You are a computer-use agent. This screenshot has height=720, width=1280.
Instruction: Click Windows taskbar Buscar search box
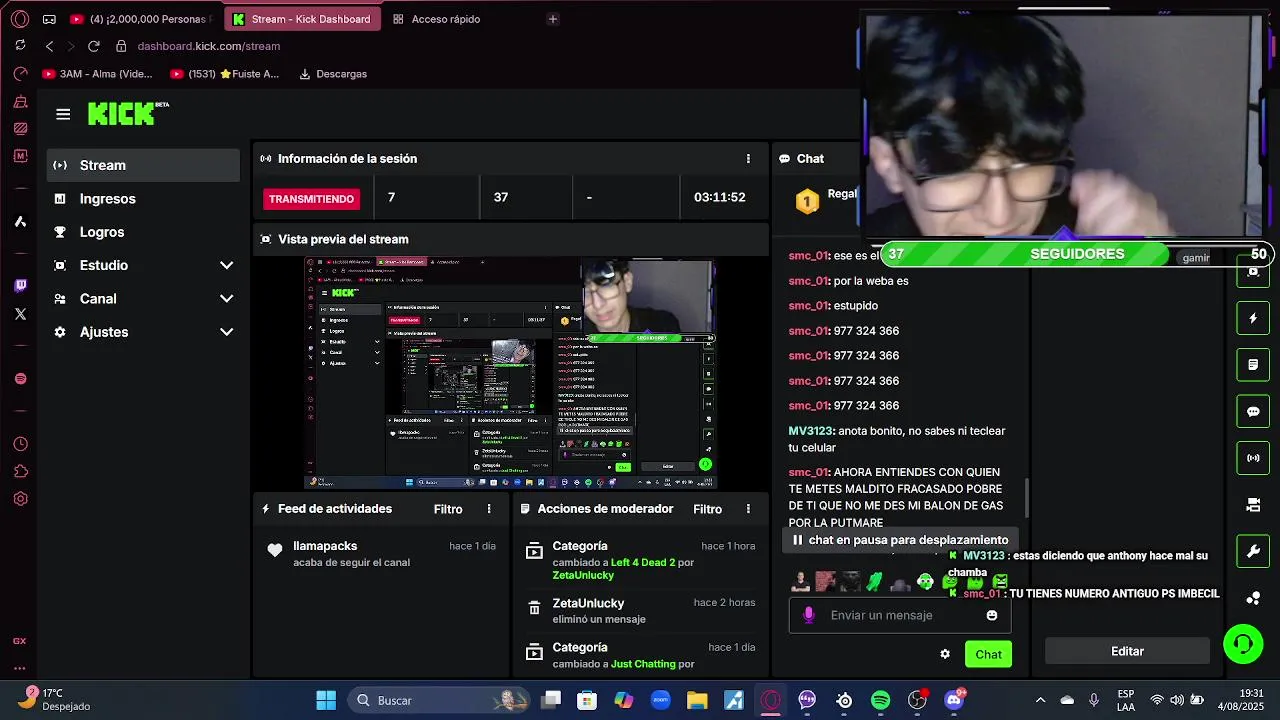pos(439,700)
